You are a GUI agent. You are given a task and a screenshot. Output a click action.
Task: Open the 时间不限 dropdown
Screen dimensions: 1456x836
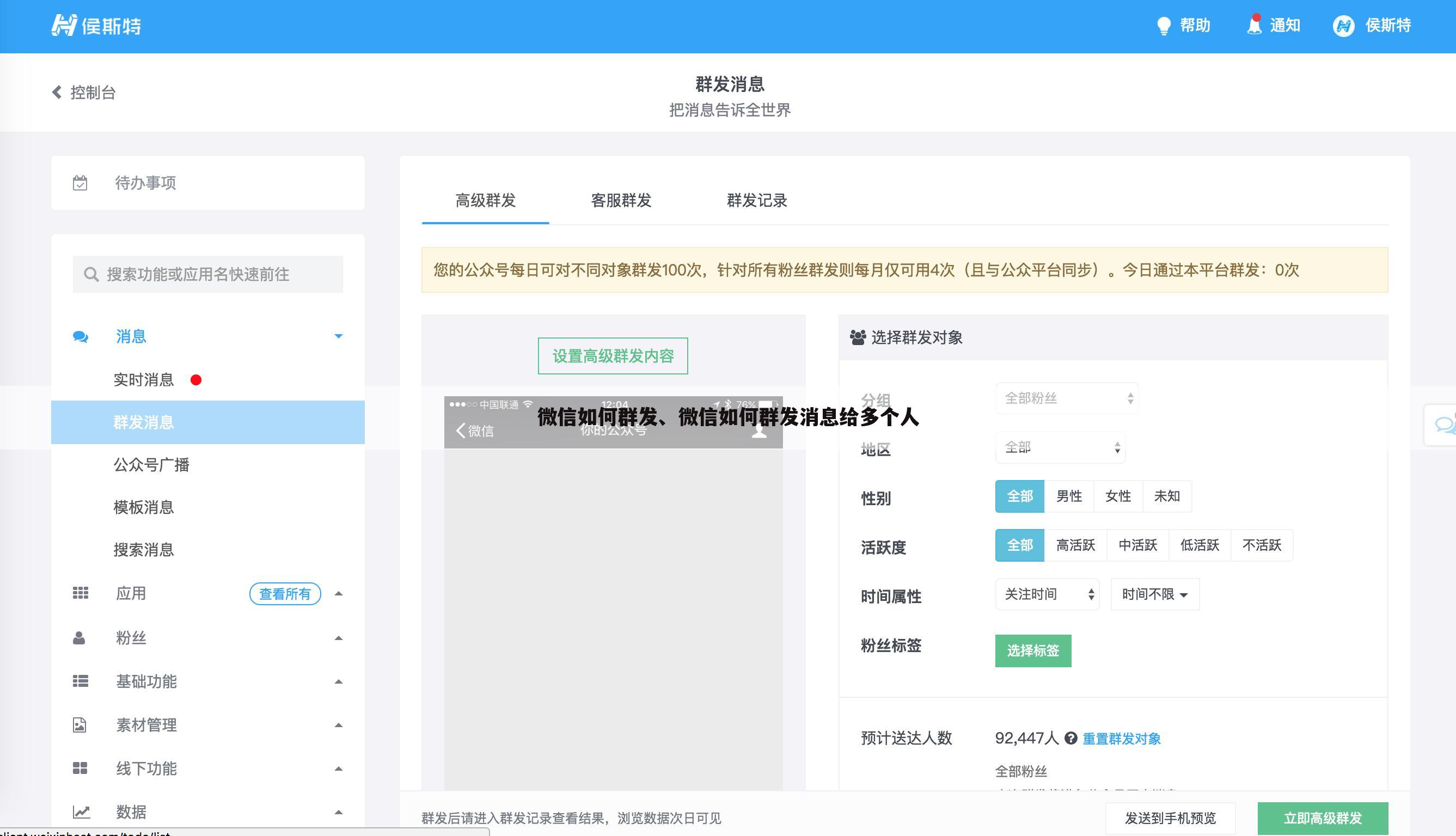click(1154, 594)
